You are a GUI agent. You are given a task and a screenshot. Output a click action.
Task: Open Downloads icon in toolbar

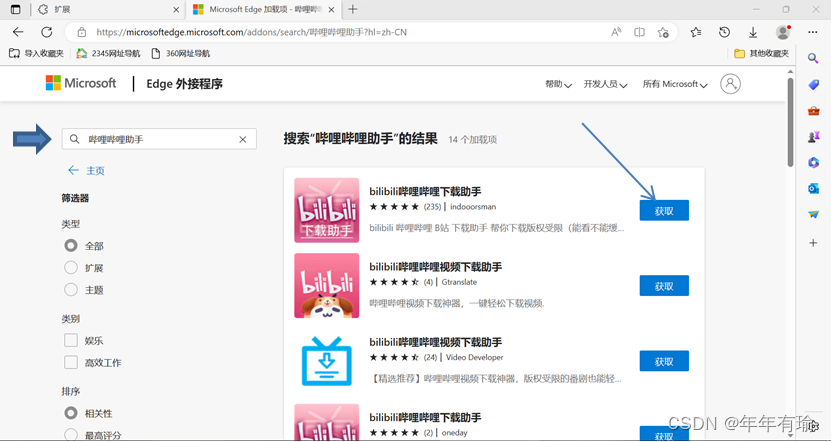tap(753, 32)
